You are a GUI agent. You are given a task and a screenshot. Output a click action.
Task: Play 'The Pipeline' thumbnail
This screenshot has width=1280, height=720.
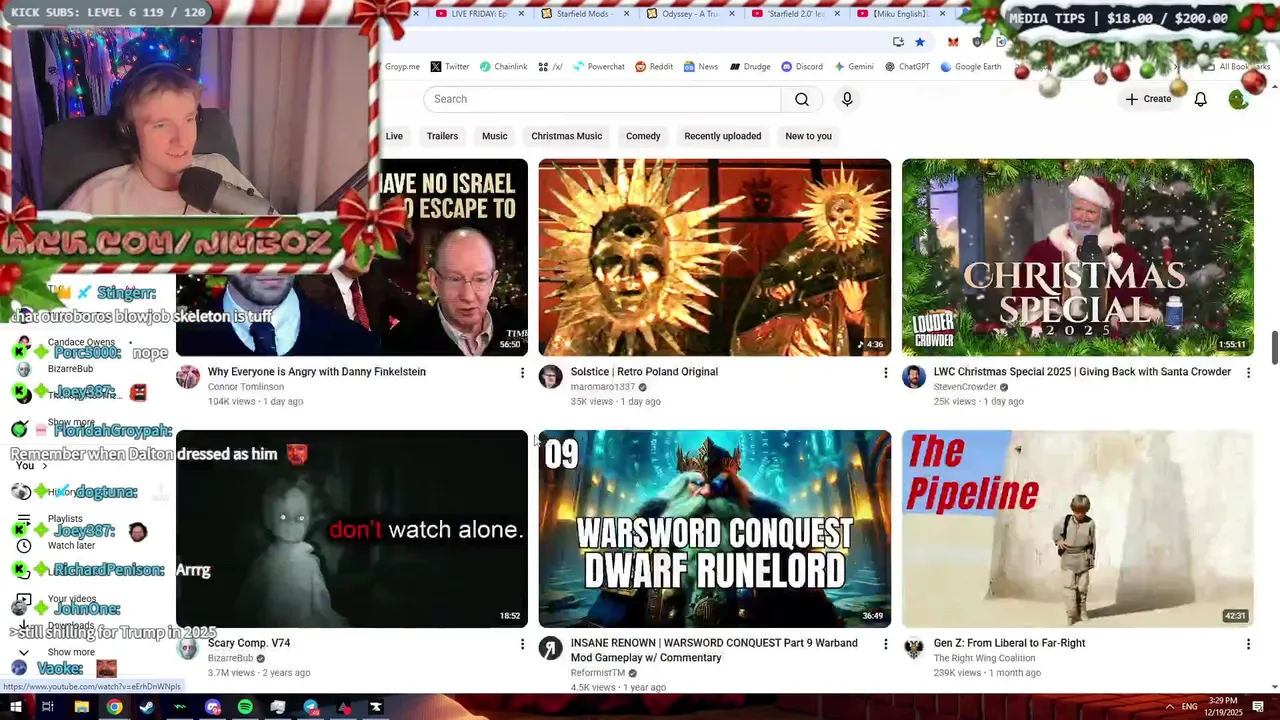1077,529
